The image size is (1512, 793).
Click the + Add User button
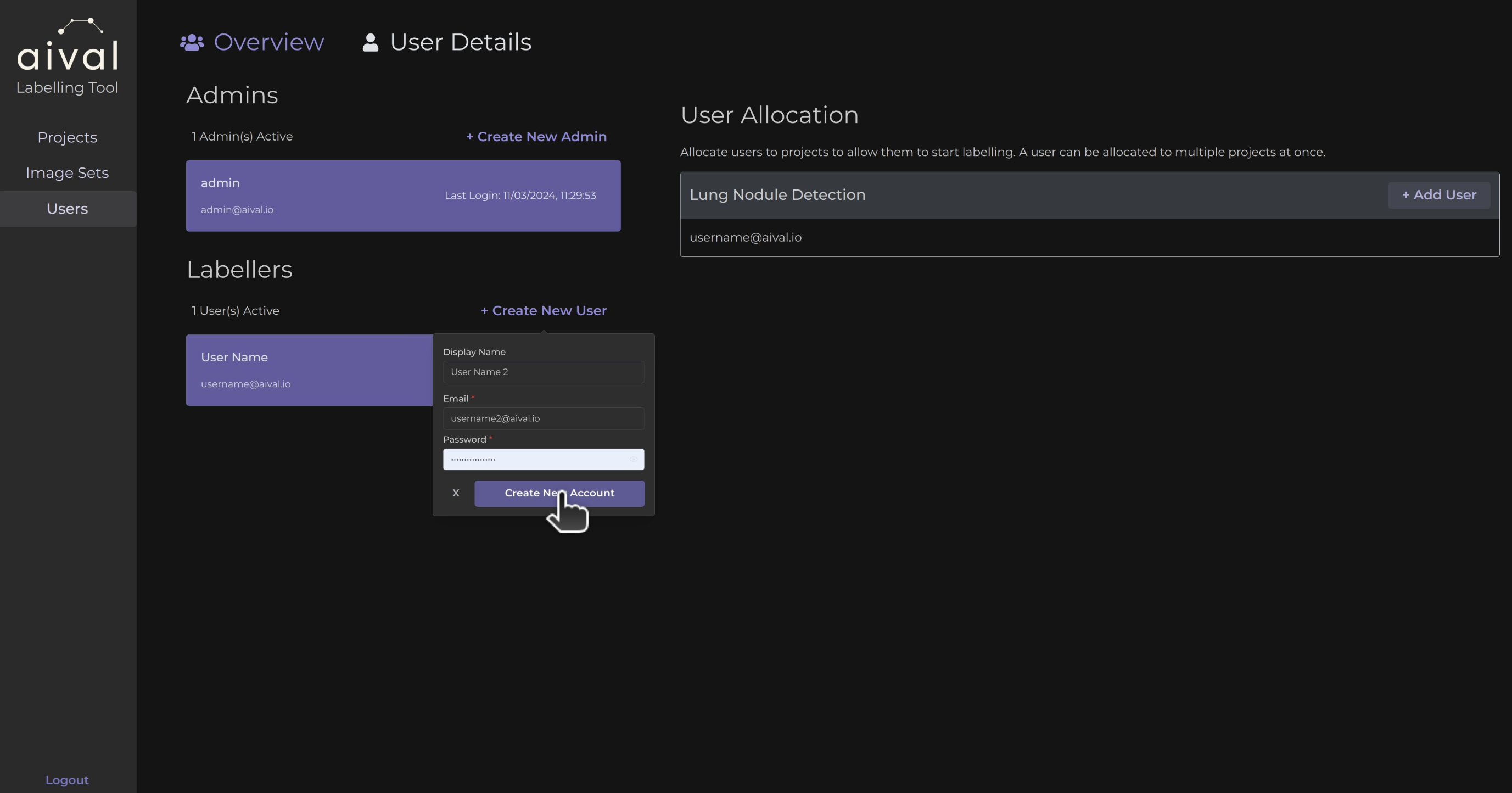tap(1439, 196)
